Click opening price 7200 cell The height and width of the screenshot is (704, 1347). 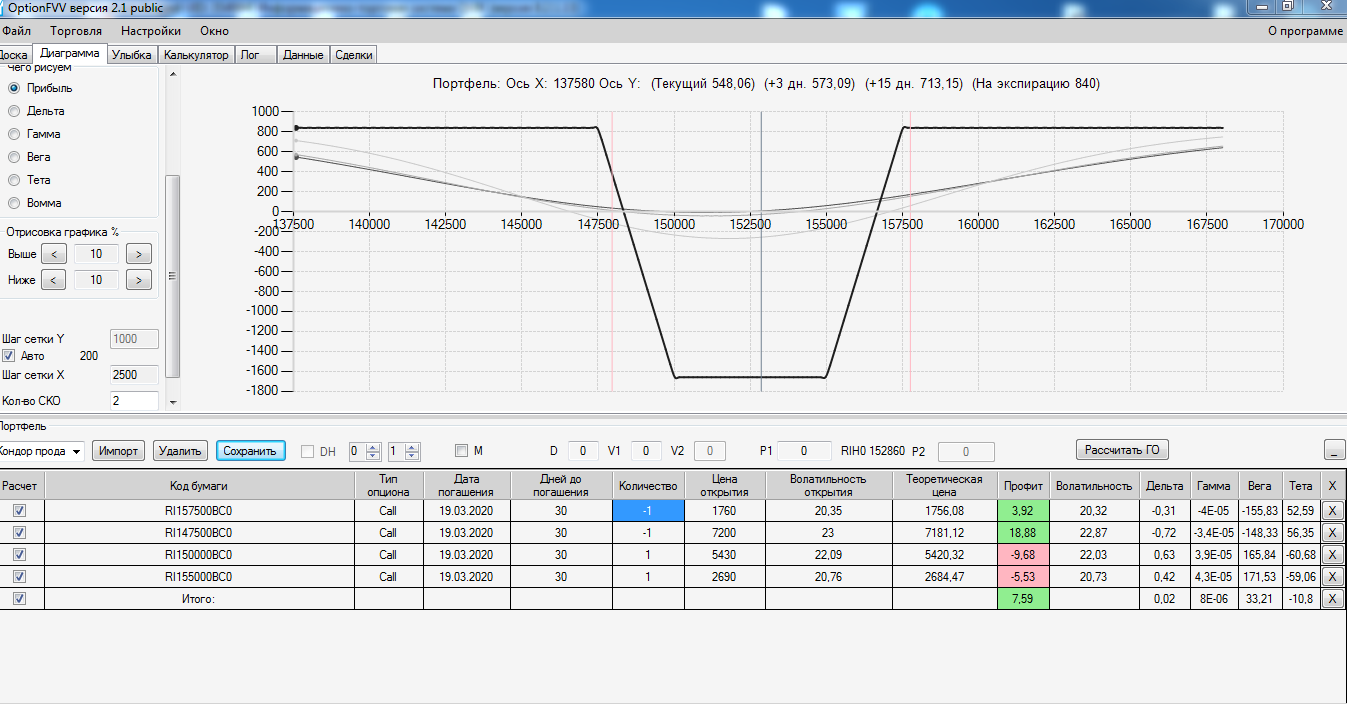[x=724, y=532]
